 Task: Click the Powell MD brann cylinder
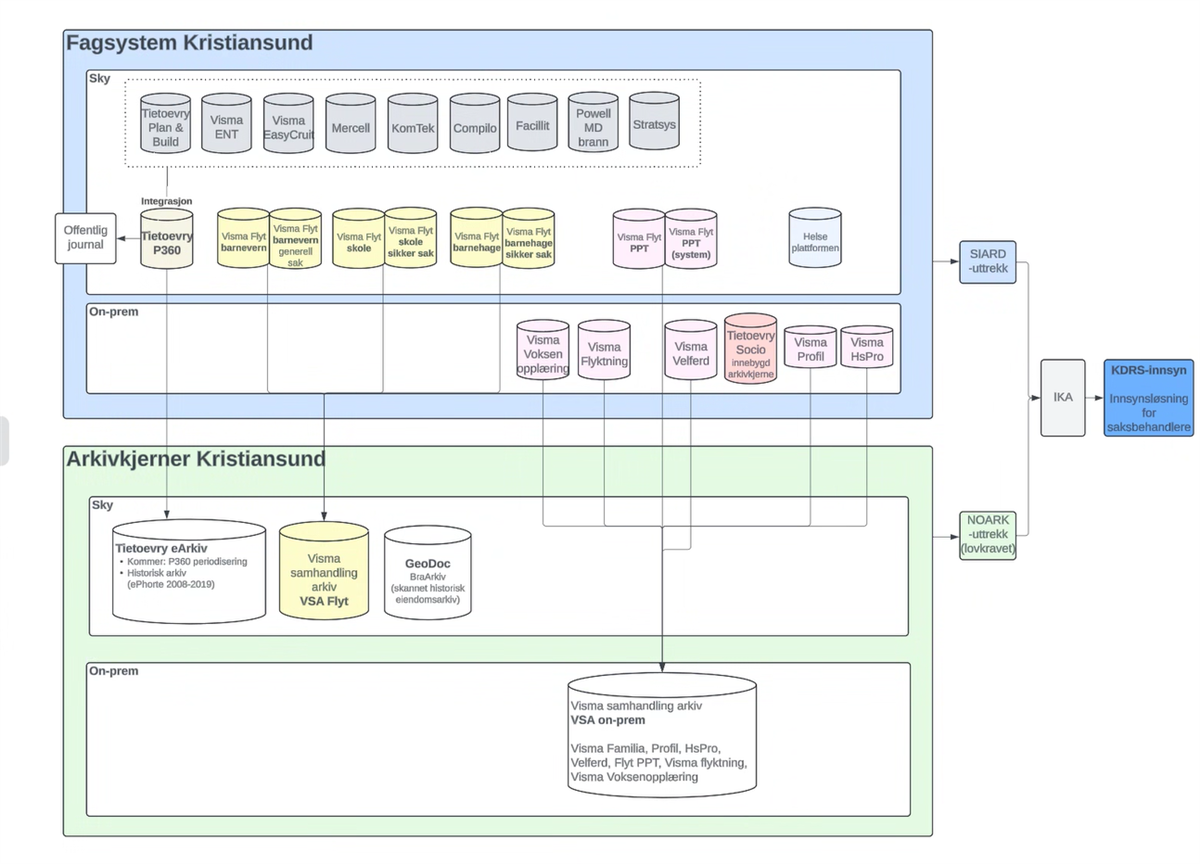point(594,124)
